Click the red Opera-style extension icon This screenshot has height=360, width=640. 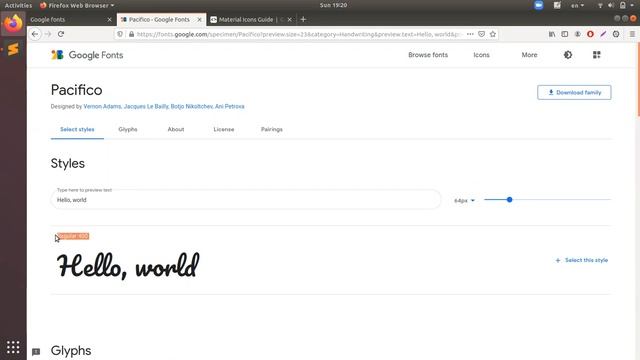[x=590, y=34]
